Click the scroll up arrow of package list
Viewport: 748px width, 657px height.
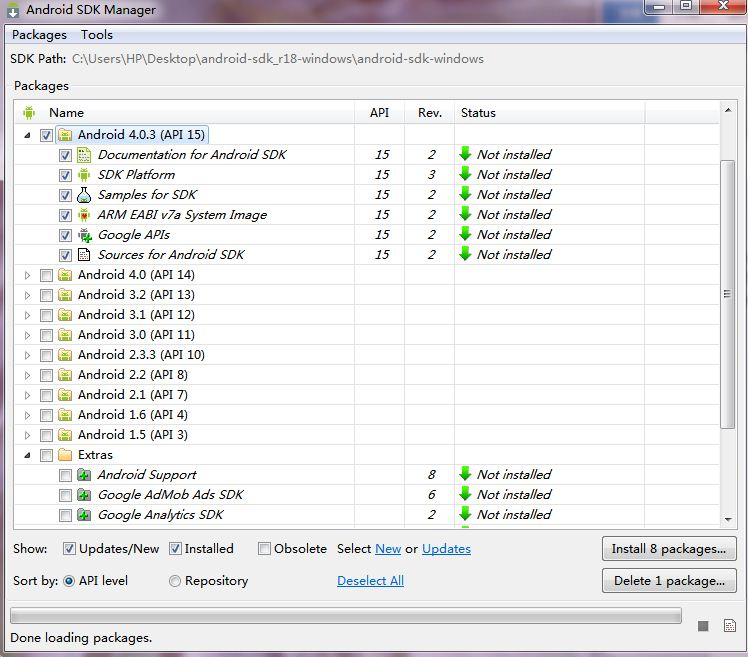click(727, 110)
